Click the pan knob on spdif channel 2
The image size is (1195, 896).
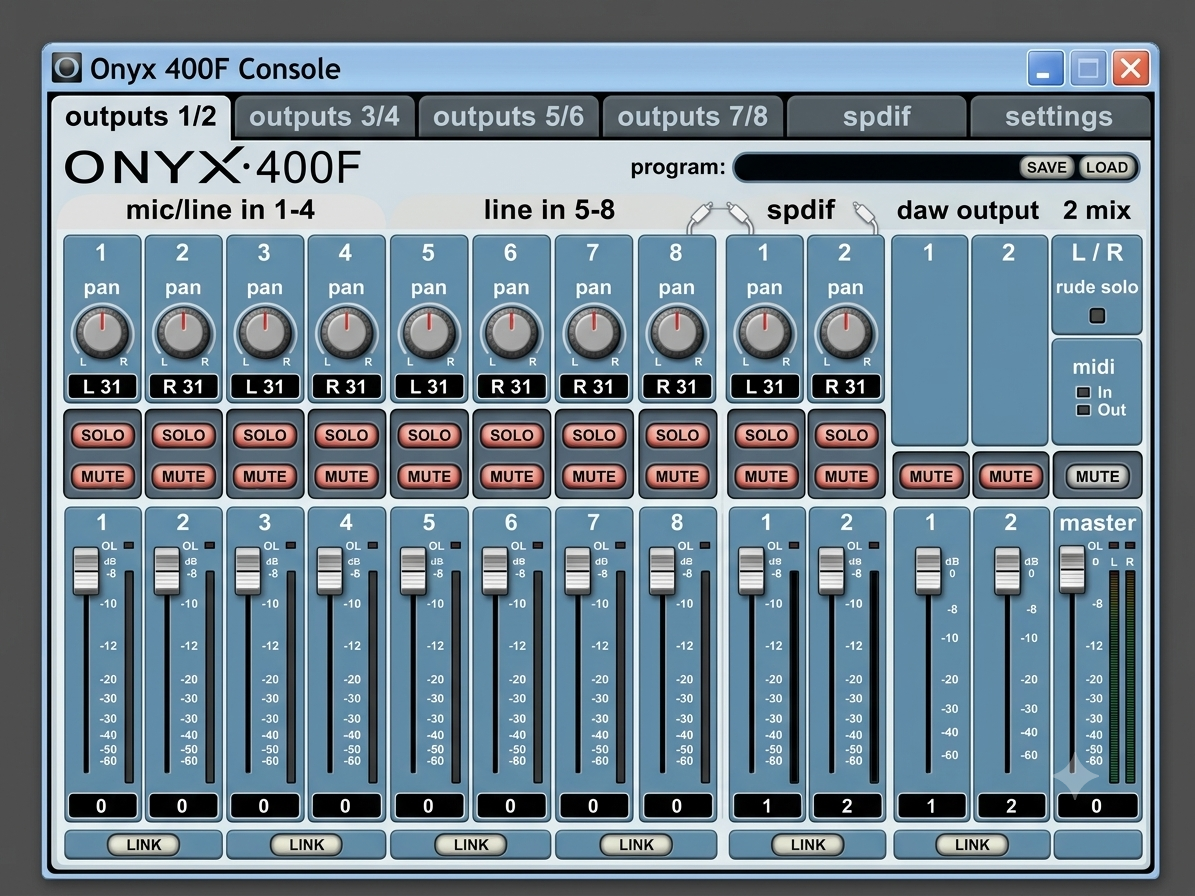tap(846, 334)
